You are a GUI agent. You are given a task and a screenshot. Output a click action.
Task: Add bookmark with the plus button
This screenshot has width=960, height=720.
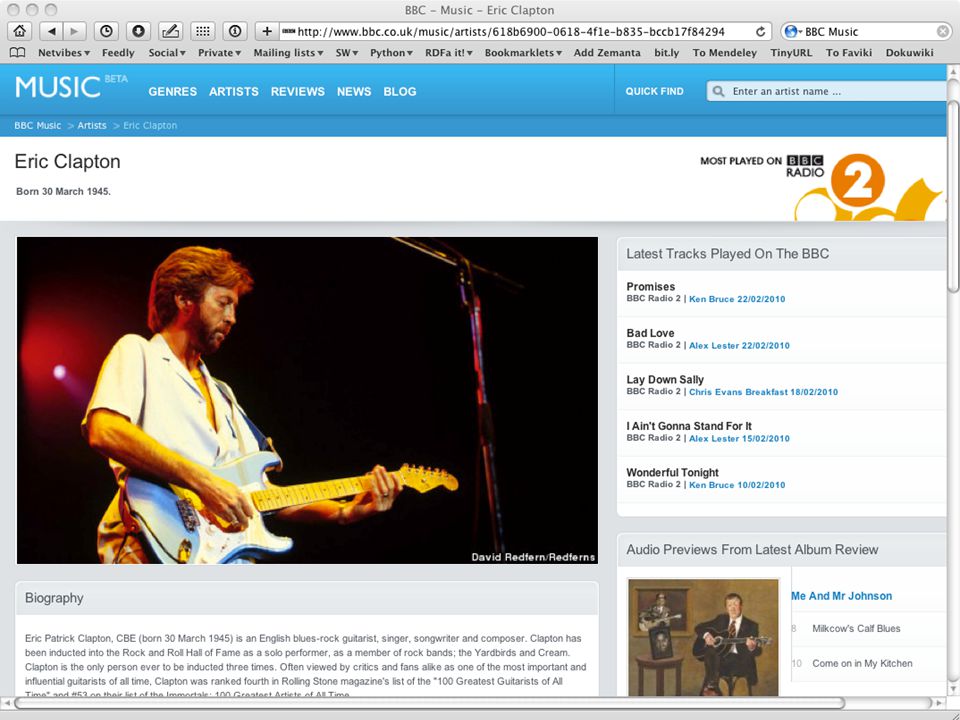(267, 31)
